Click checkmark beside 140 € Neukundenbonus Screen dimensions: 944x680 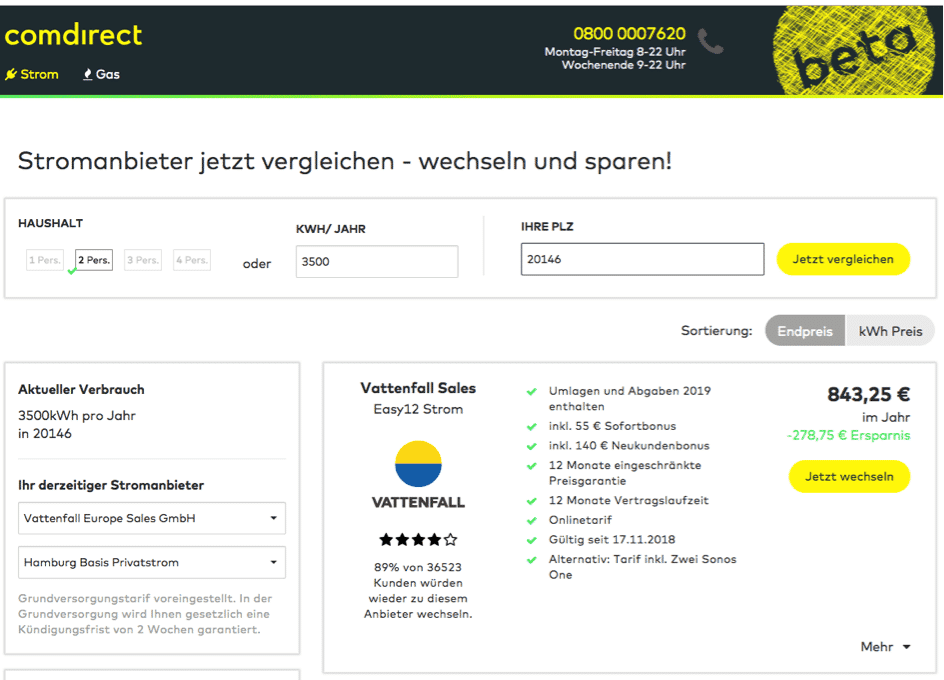tap(532, 446)
